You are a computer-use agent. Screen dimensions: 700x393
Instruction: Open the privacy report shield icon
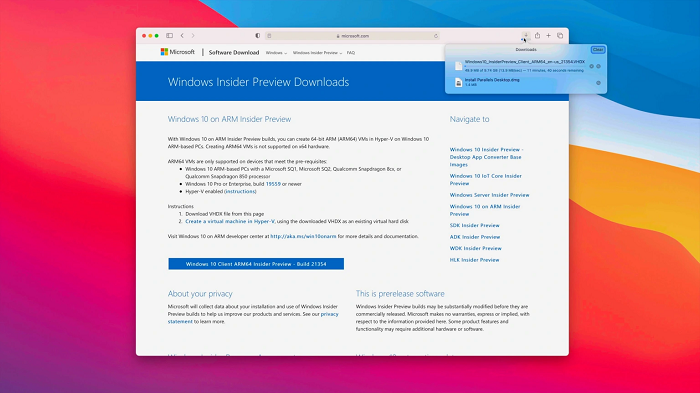coord(258,36)
